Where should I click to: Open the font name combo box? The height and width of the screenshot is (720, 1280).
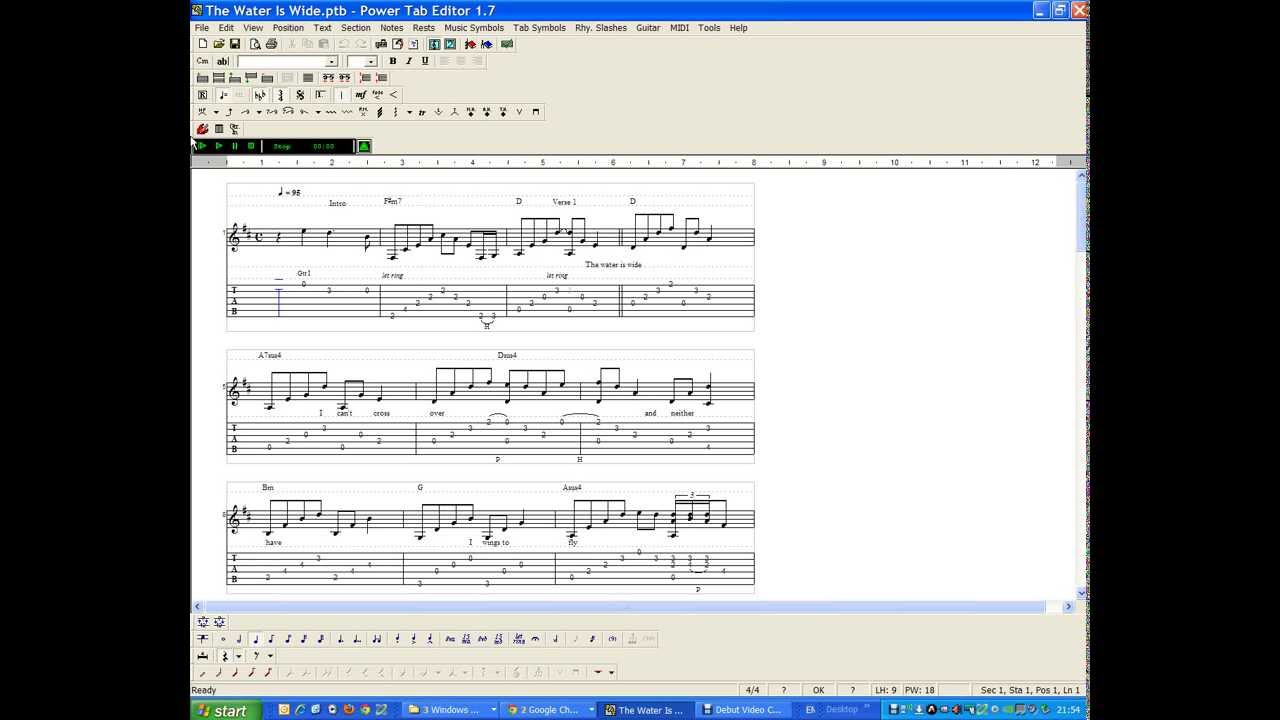tap(287, 61)
